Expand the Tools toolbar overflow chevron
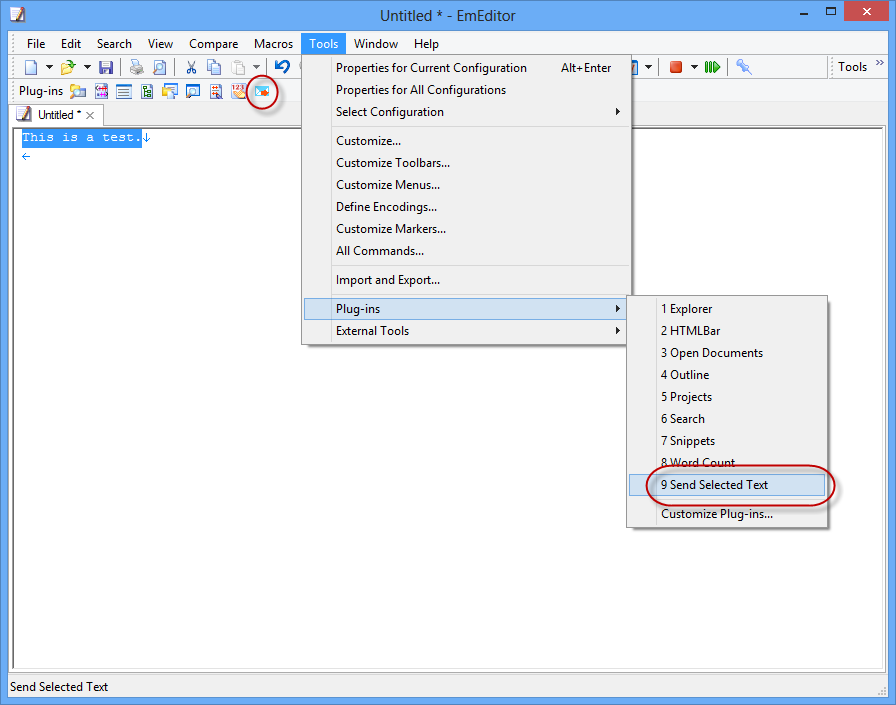Viewport: 896px width, 705px height. click(880, 63)
